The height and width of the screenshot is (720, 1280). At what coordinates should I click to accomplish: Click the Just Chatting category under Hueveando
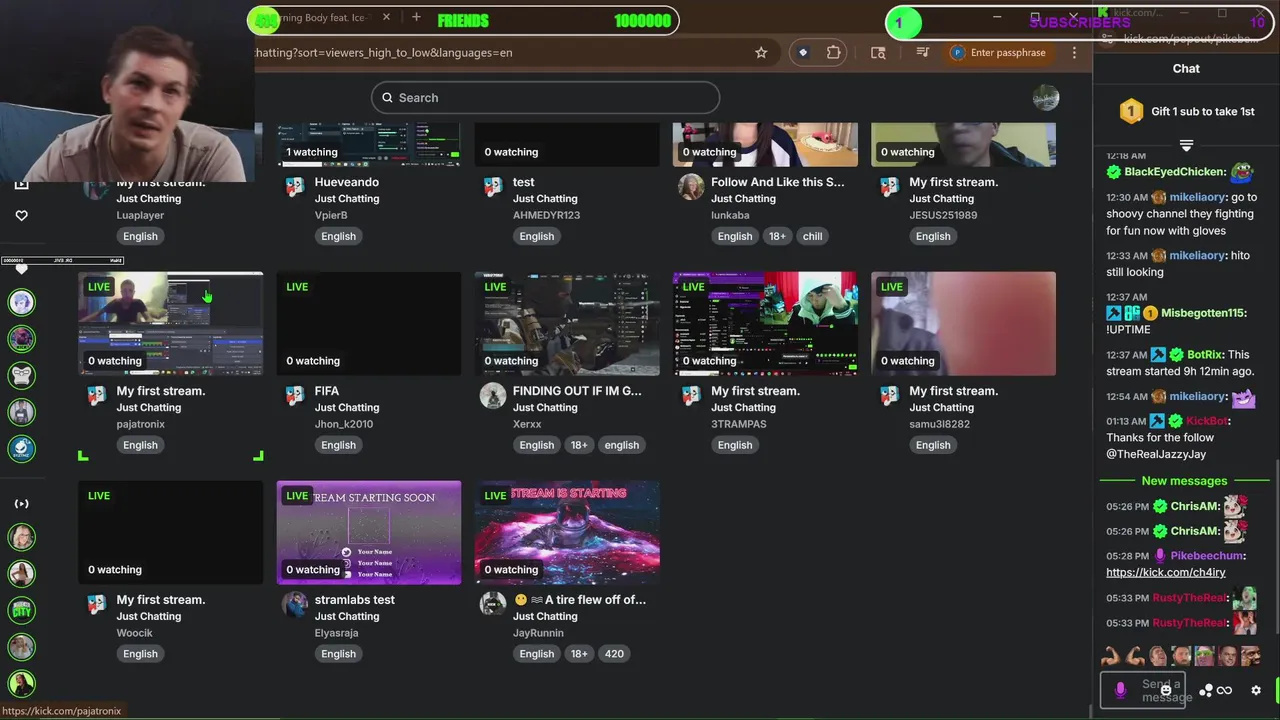(347, 199)
